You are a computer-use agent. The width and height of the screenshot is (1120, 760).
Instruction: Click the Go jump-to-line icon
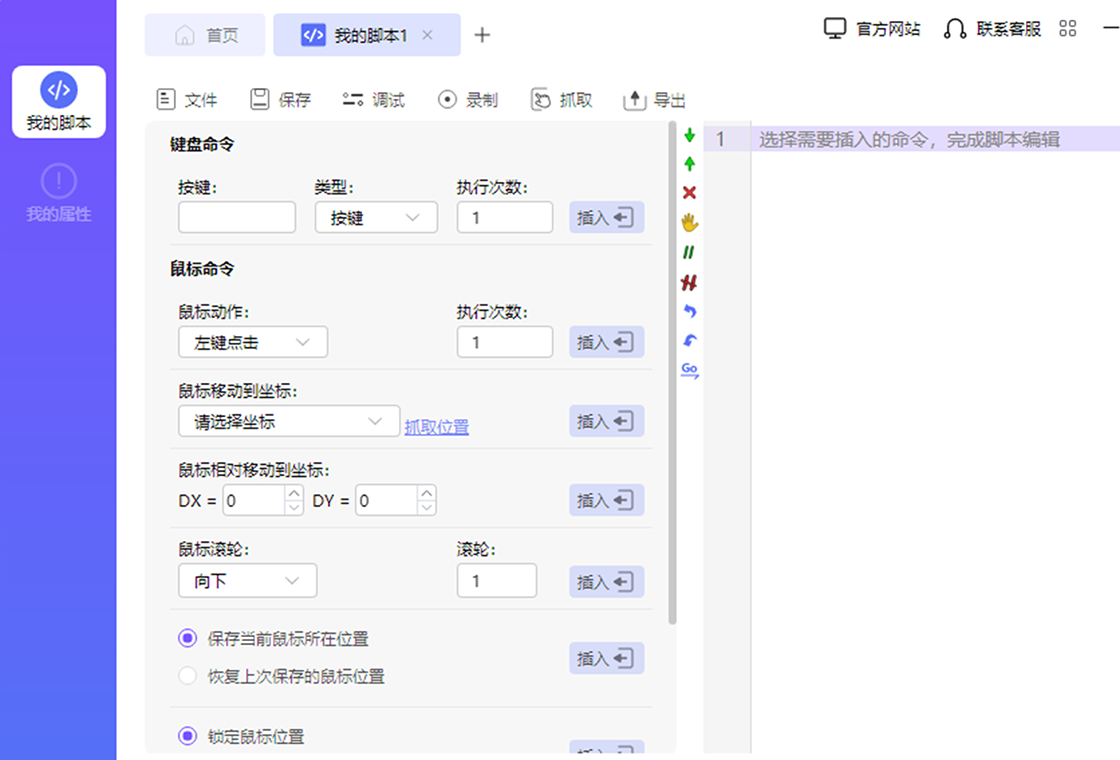(689, 370)
